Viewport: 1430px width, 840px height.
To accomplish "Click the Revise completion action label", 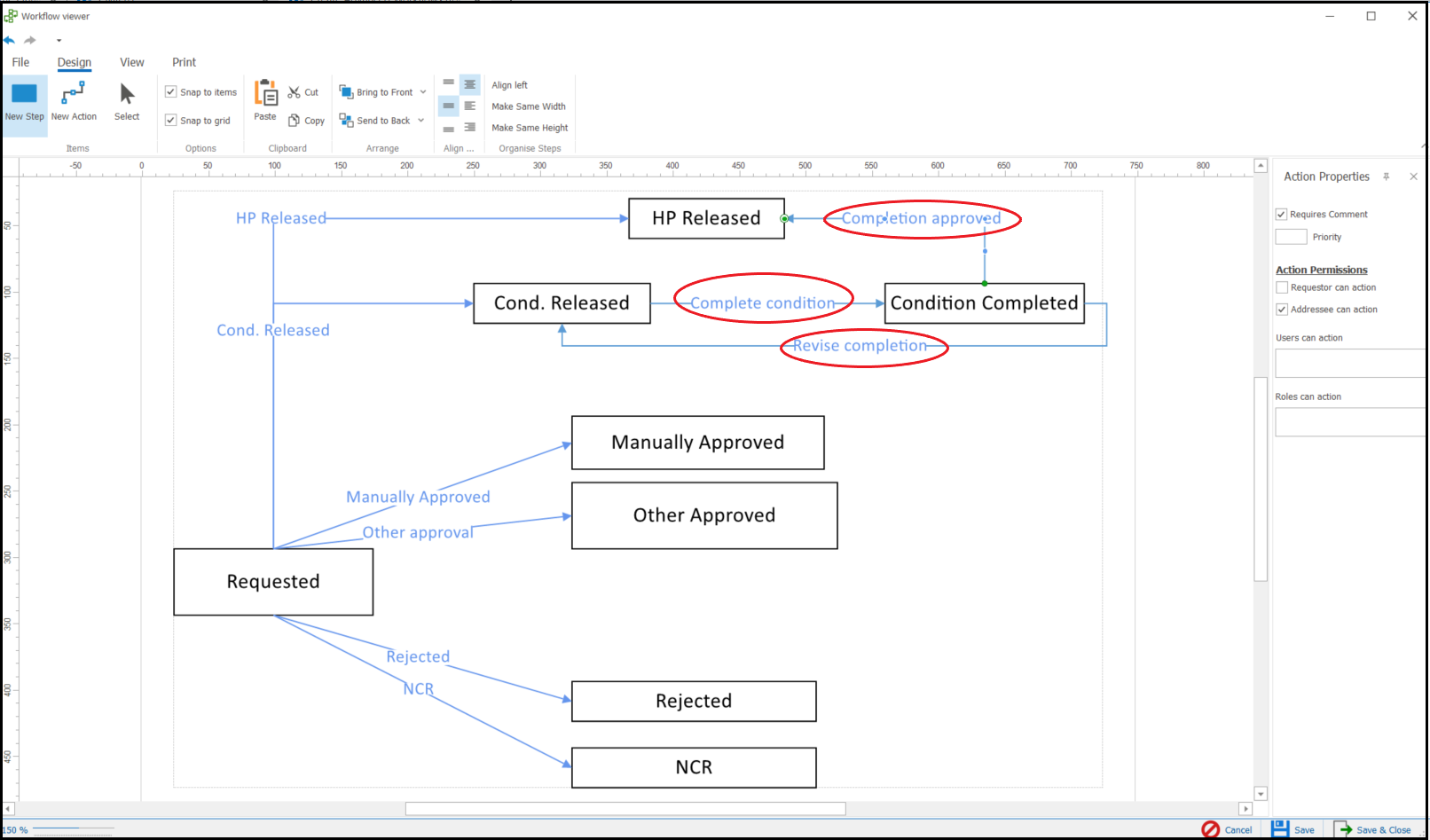I will point(860,346).
